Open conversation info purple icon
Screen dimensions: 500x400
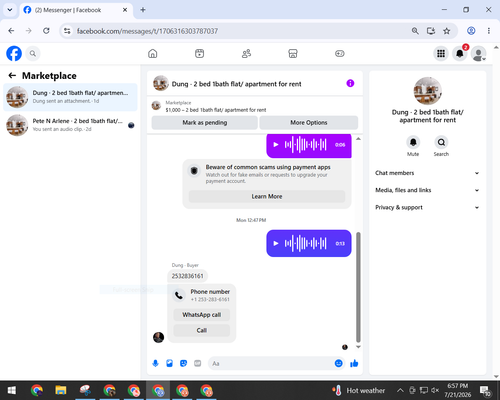tap(350, 83)
